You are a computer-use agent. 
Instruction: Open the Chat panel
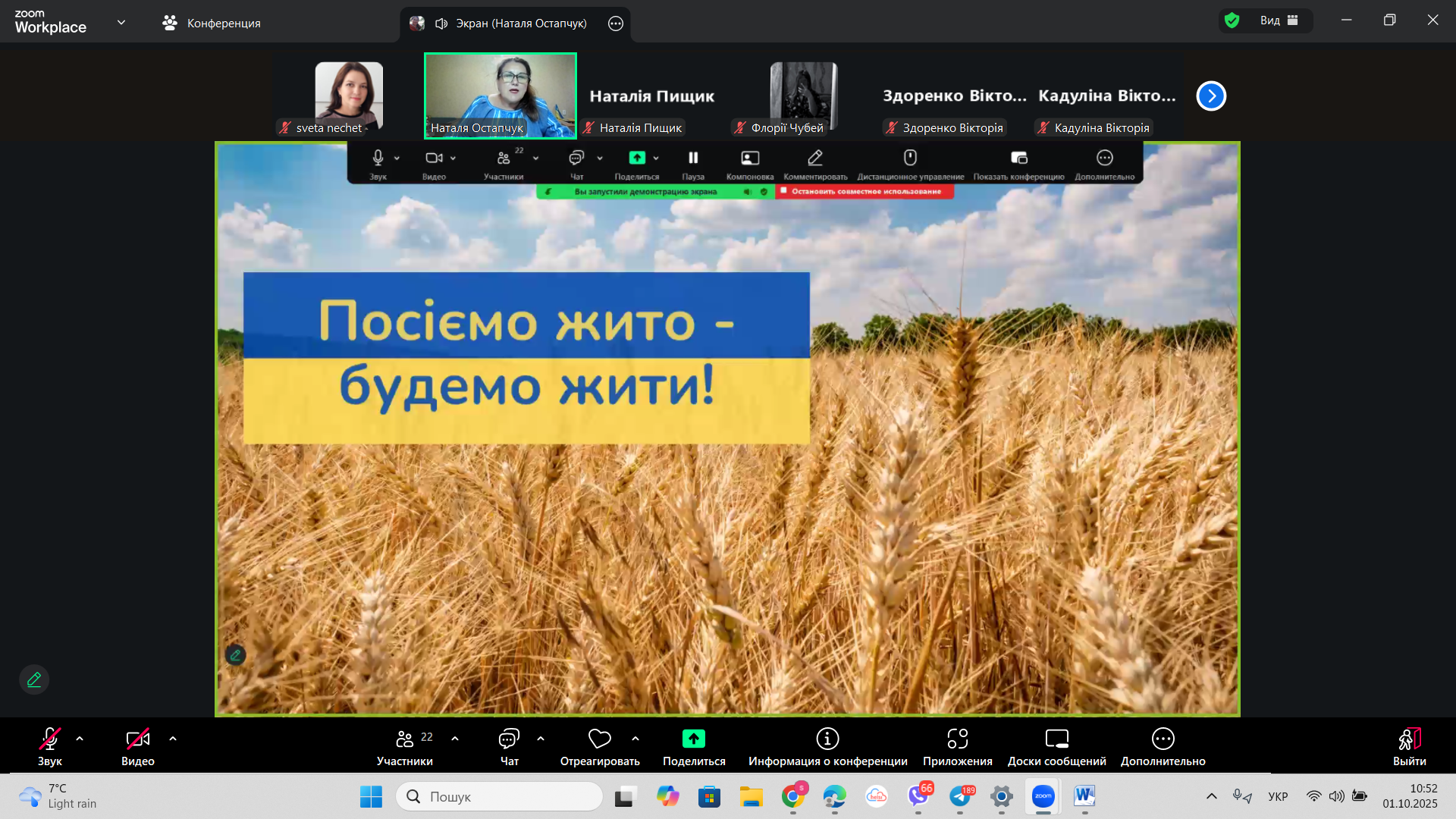pos(509,740)
